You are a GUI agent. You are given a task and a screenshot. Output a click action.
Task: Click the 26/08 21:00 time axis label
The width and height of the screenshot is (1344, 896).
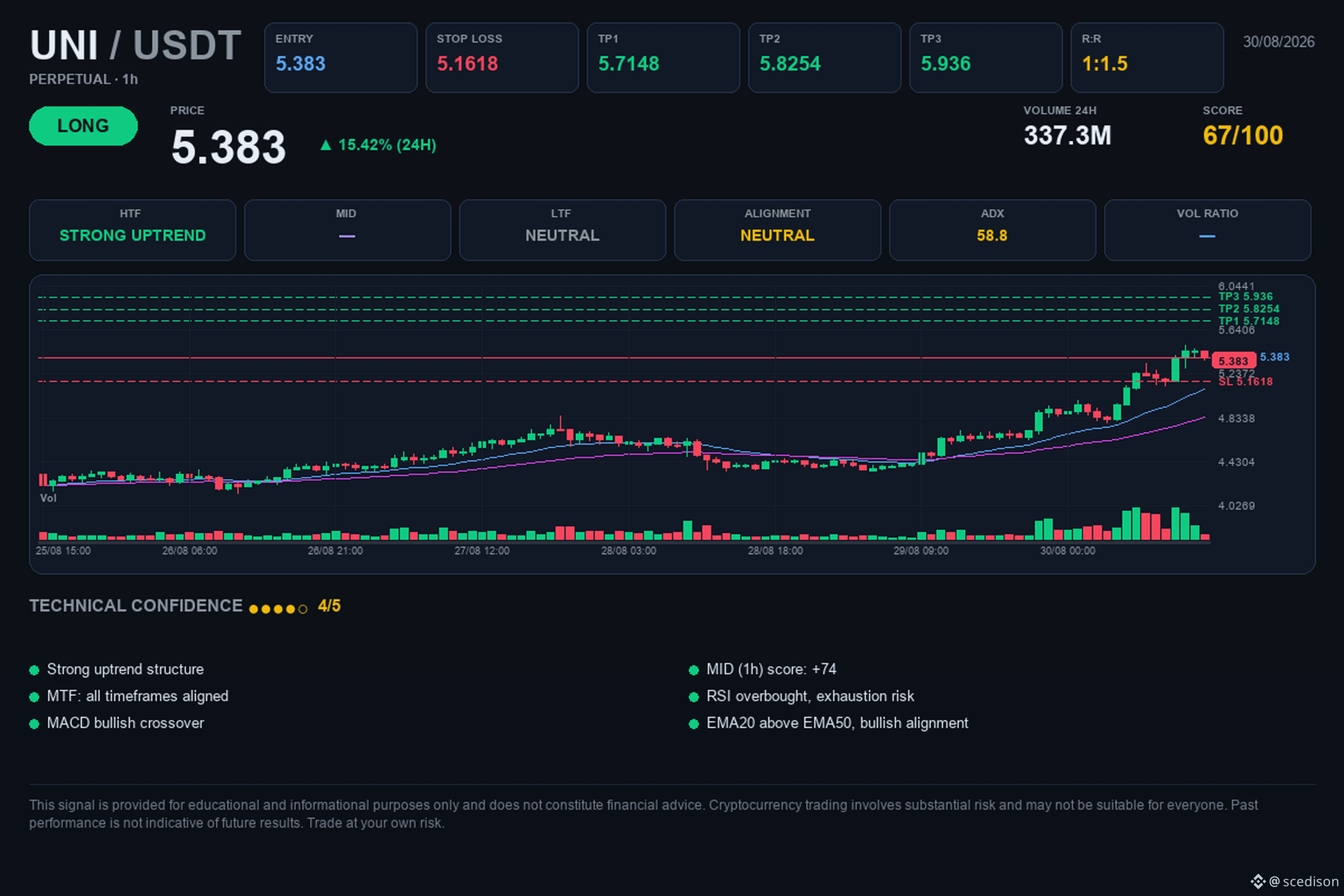(x=335, y=551)
